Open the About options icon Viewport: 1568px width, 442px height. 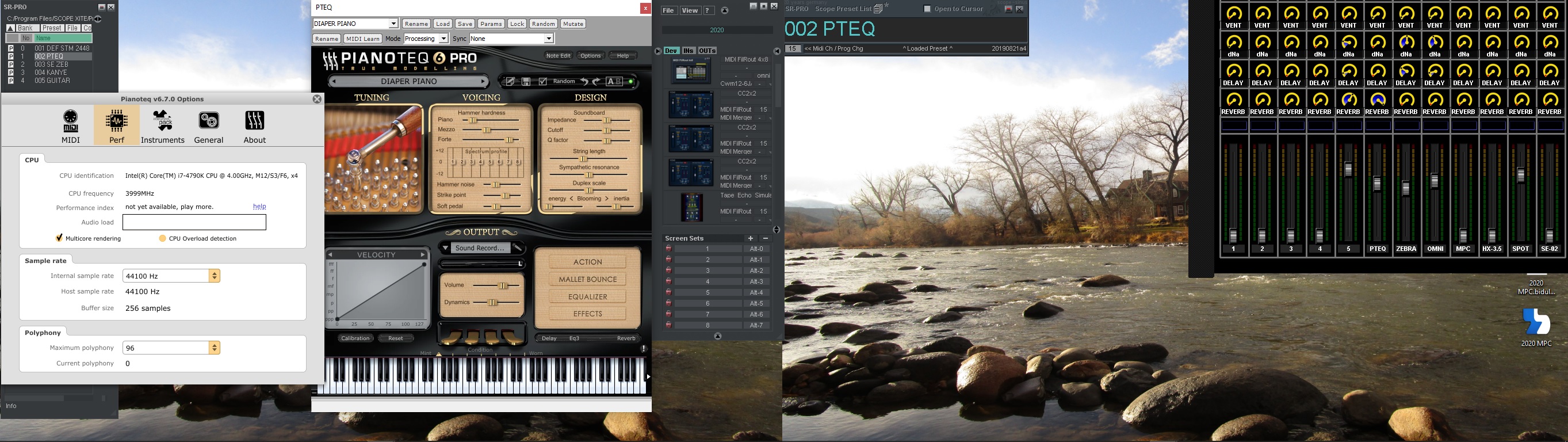[x=254, y=120]
